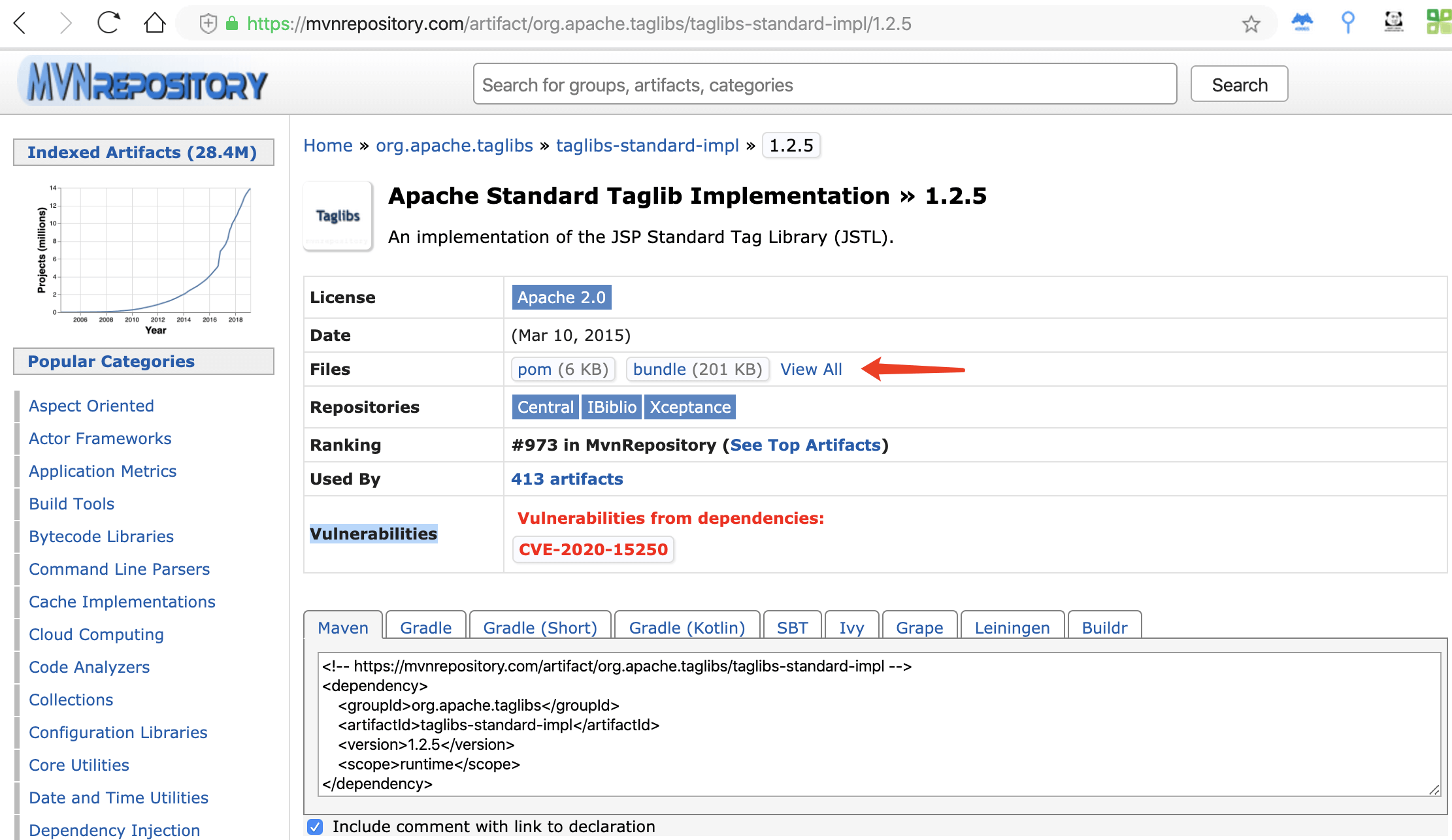Viewport: 1452px width, 840px height.
Task: Click the (Mar 10, 2015) date value
Action: pyautogui.click(x=571, y=335)
